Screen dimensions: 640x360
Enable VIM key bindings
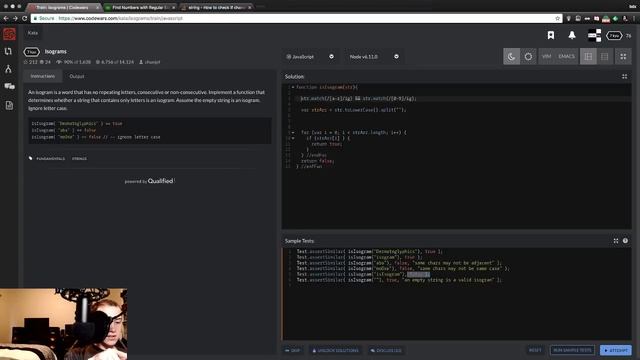pyautogui.click(x=547, y=56)
